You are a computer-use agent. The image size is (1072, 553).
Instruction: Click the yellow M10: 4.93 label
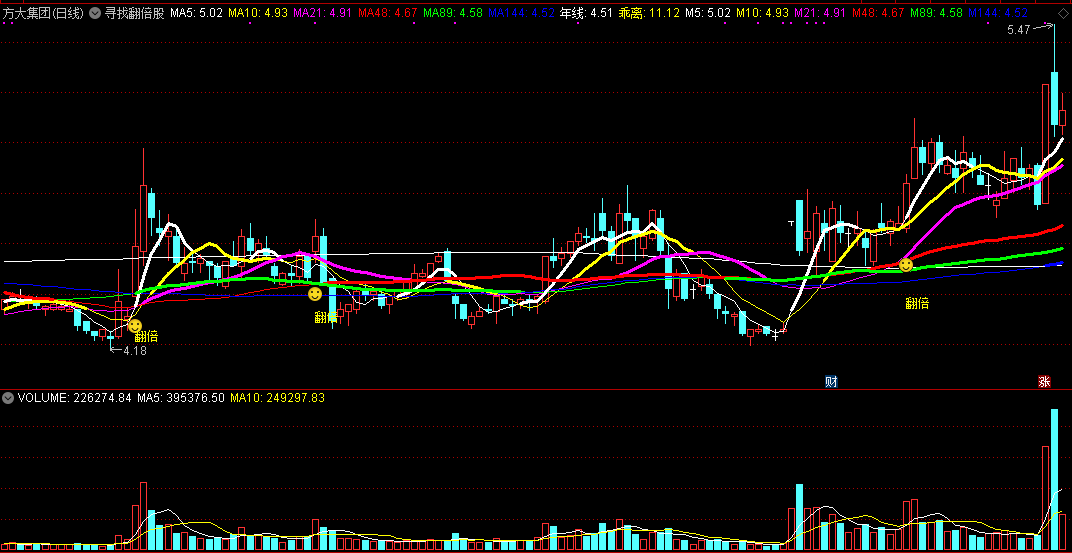[x=762, y=12]
